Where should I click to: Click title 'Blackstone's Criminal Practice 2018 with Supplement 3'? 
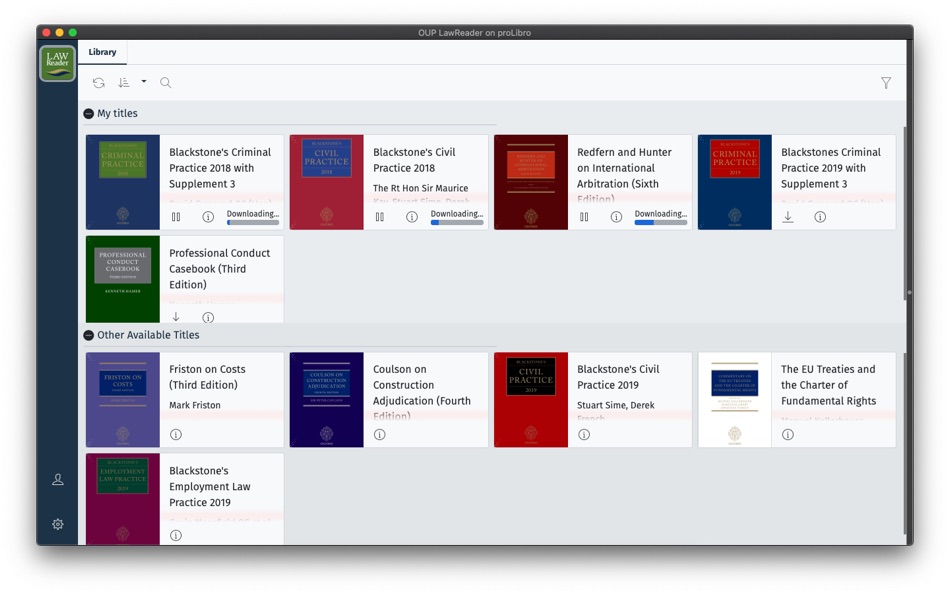click(220, 168)
